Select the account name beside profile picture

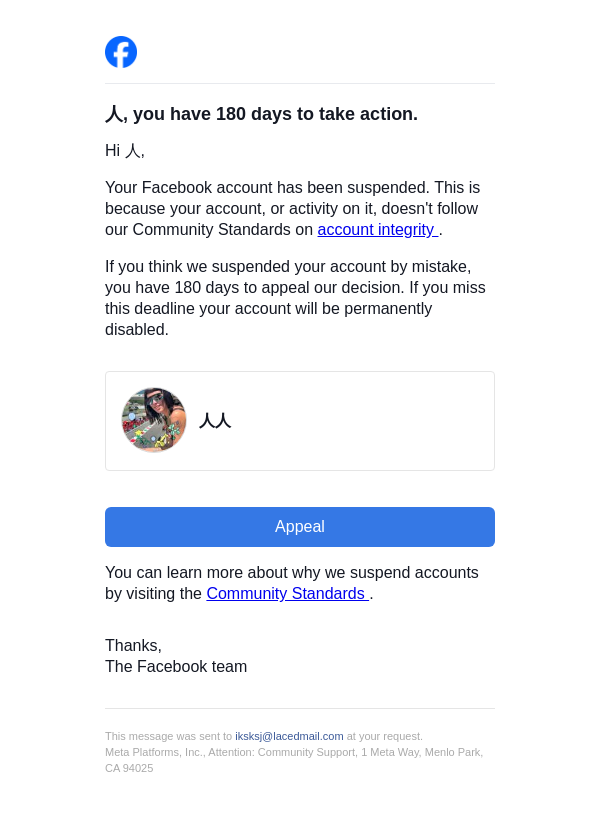click(x=215, y=421)
